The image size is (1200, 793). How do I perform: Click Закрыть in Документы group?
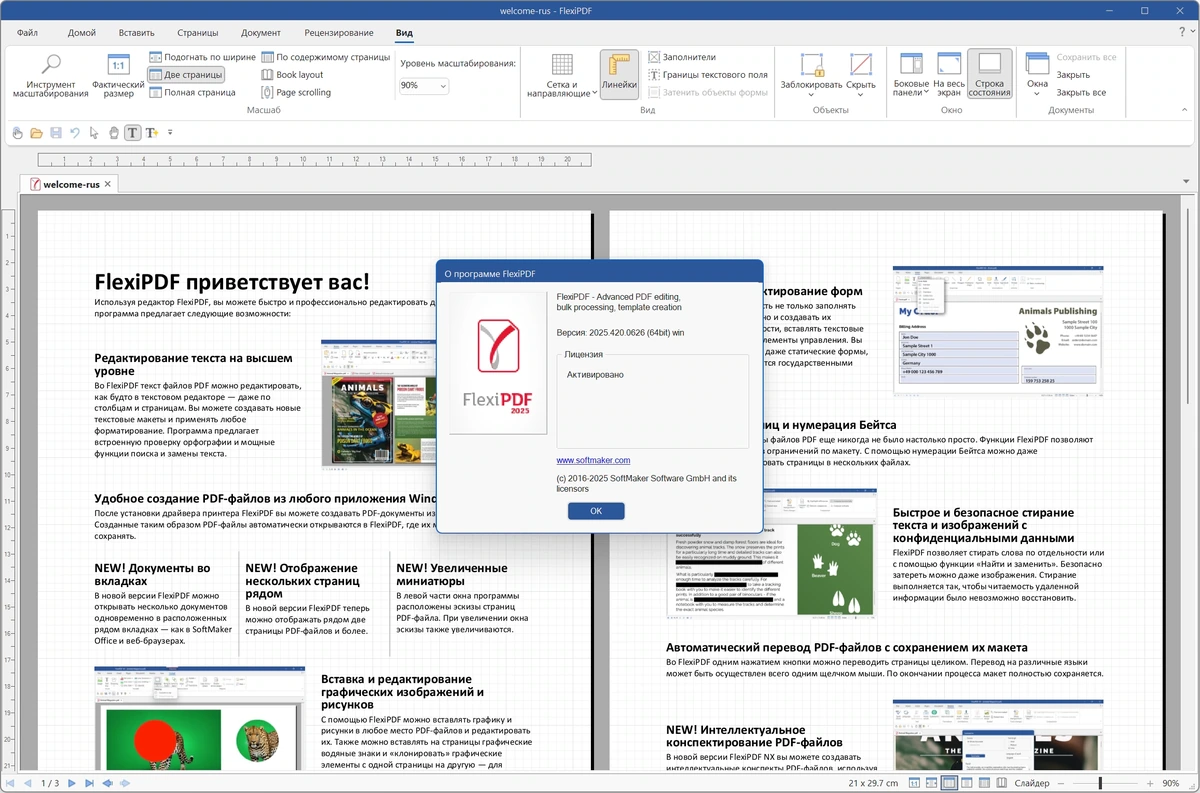click(1073, 75)
